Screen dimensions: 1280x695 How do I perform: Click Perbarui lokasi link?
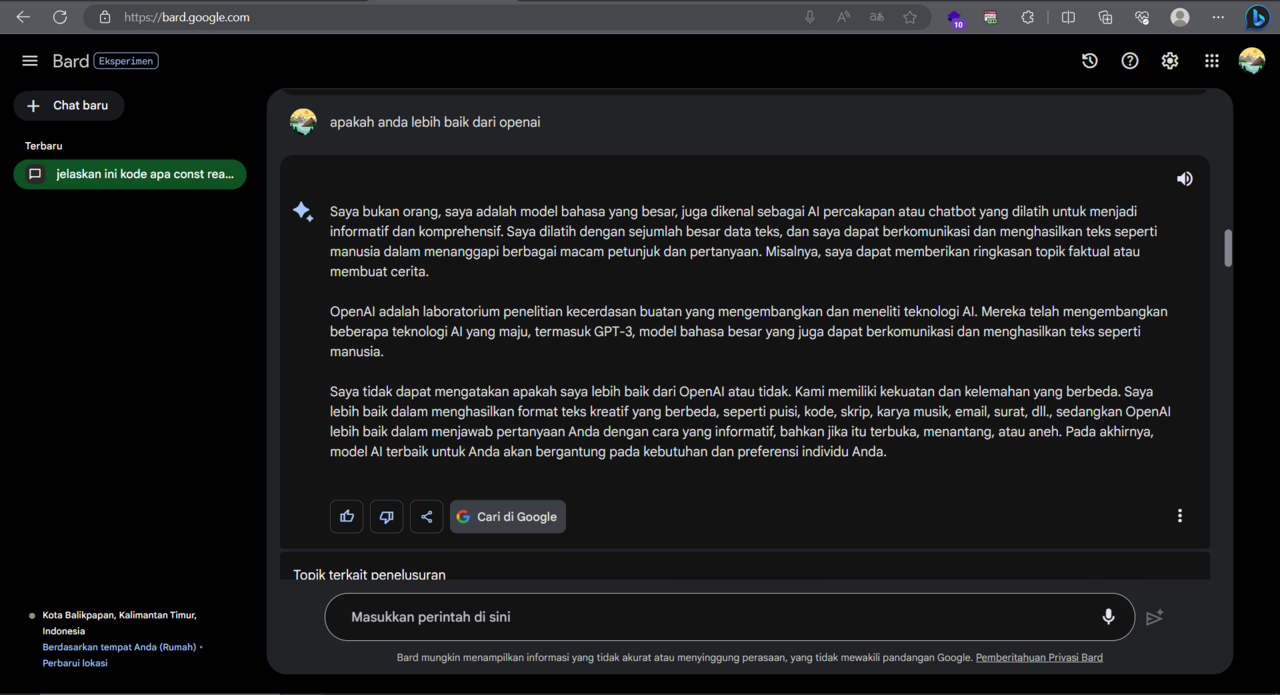point(75,663)
